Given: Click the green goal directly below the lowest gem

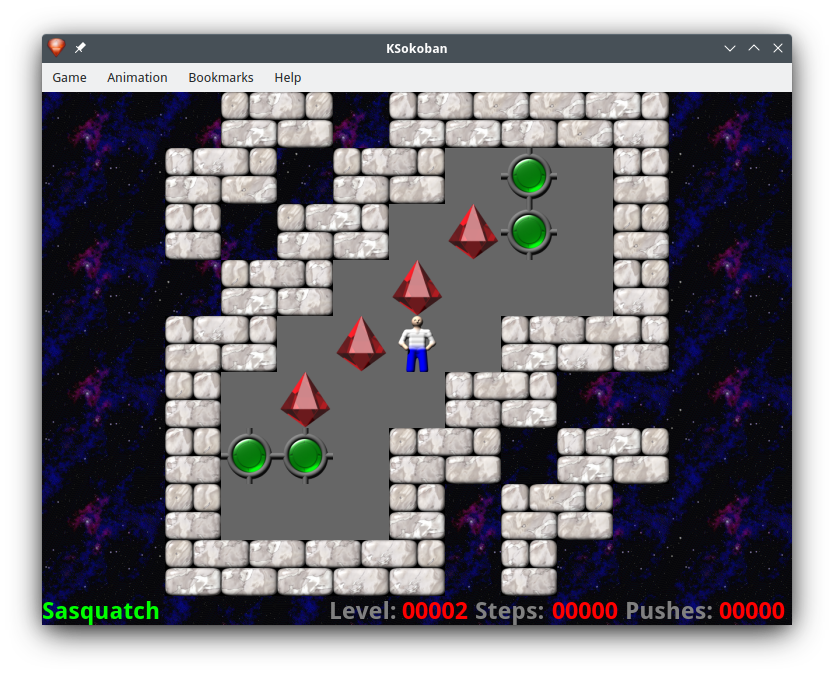Looking at the screenshot, I should click(x=304, y=455).
